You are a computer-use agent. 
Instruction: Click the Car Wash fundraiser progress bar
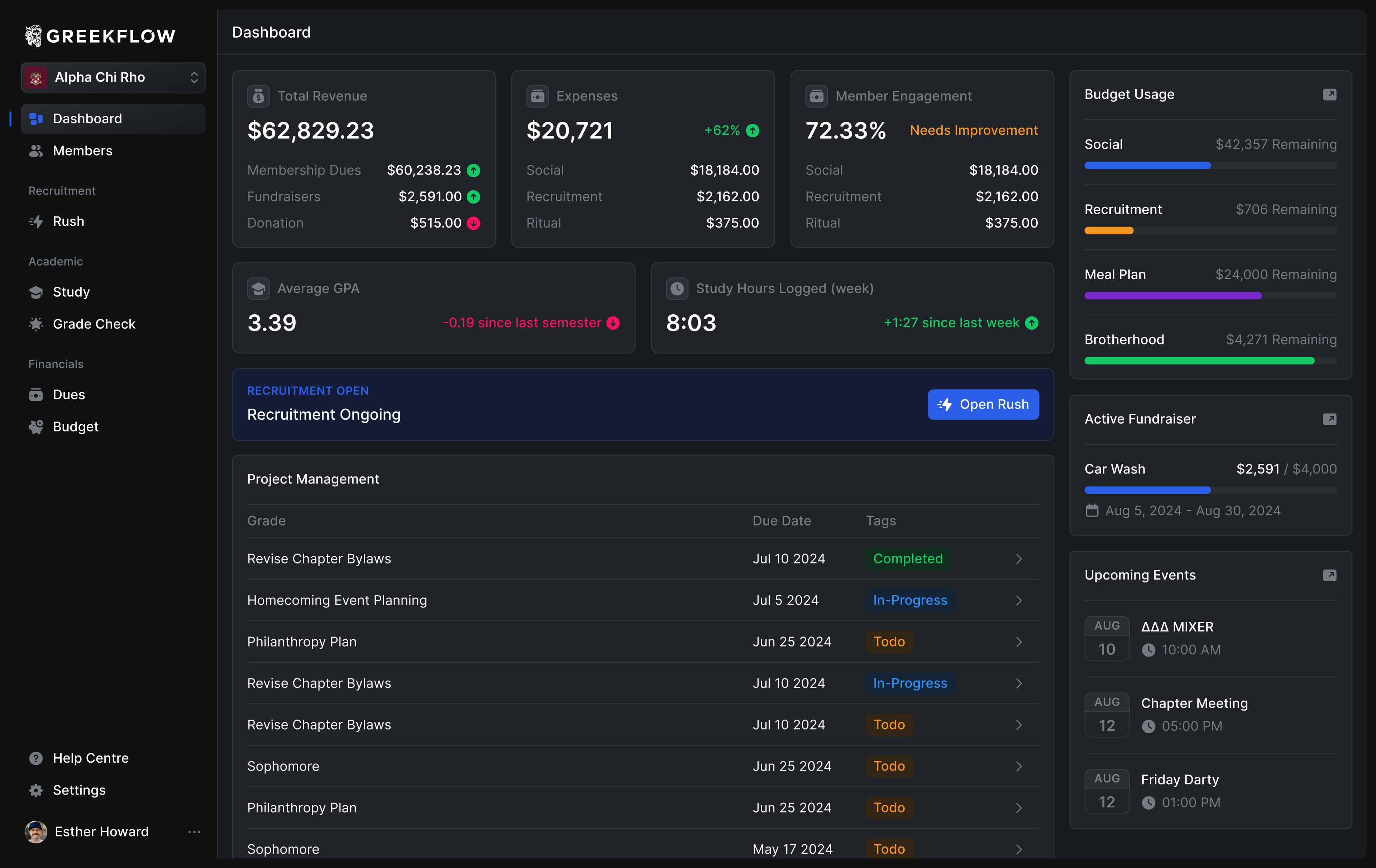point(1210,490)
